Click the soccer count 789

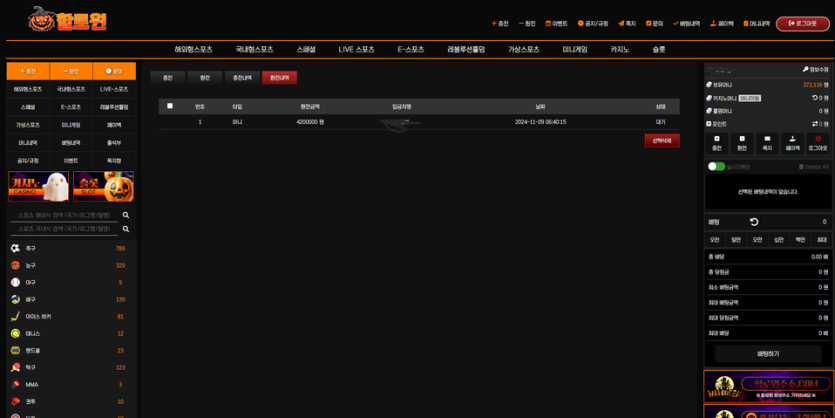[x=120, y=248]
